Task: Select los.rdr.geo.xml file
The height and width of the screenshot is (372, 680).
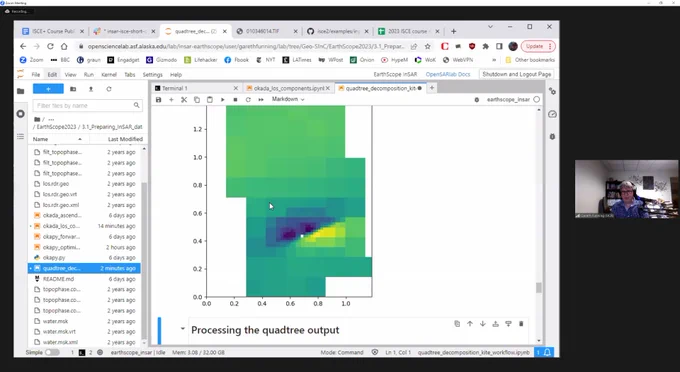Action: (84, 205)
